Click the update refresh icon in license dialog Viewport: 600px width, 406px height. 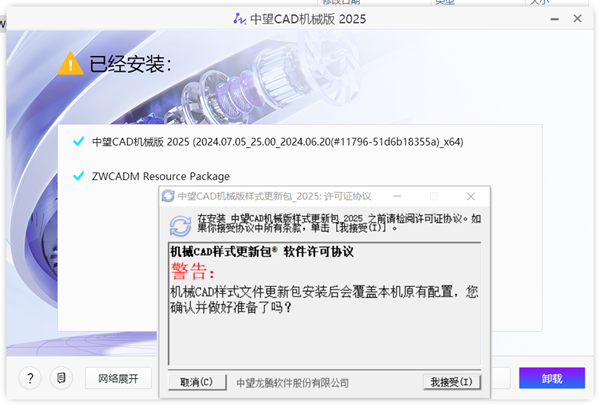[x=180, y=226]
